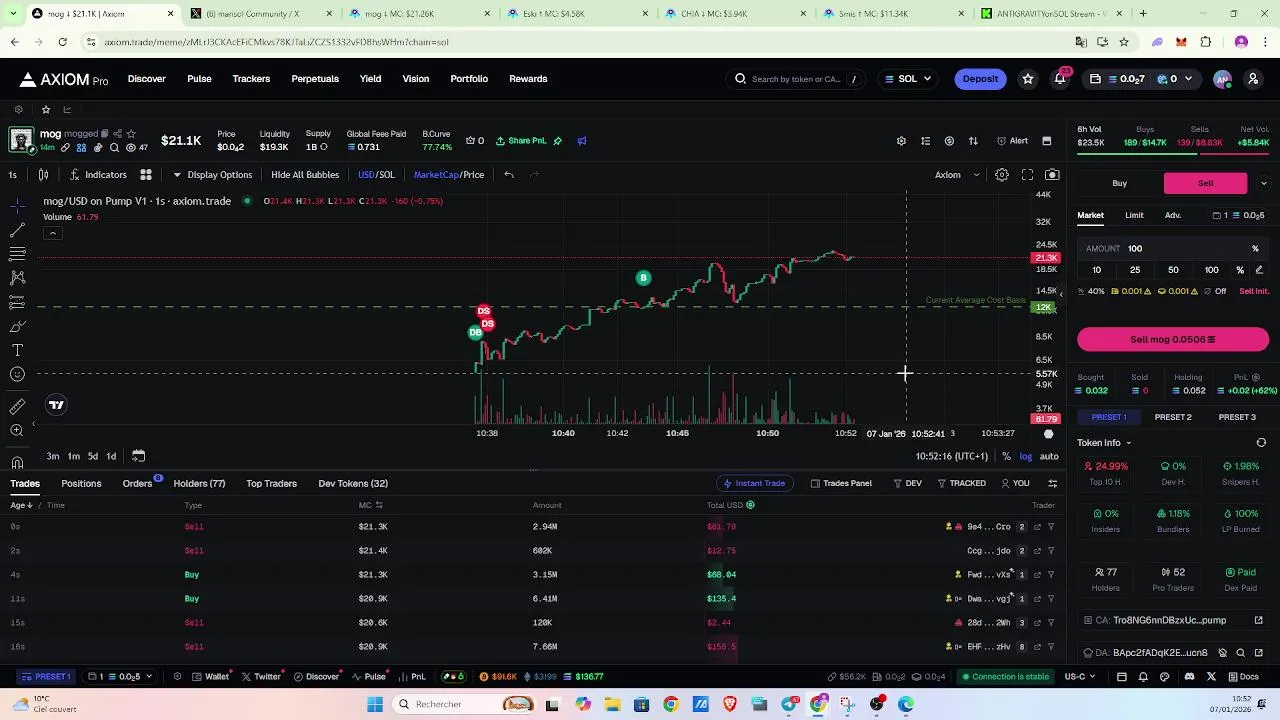Open the US-C region dropdown

(1080, 677)
